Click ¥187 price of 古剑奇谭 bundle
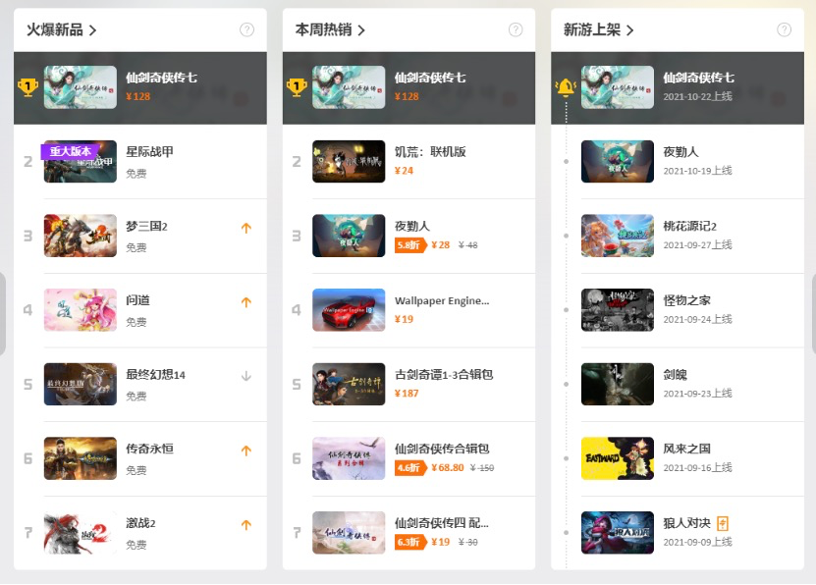Screen dimensions: 816x585 click(x=406, y=393)
